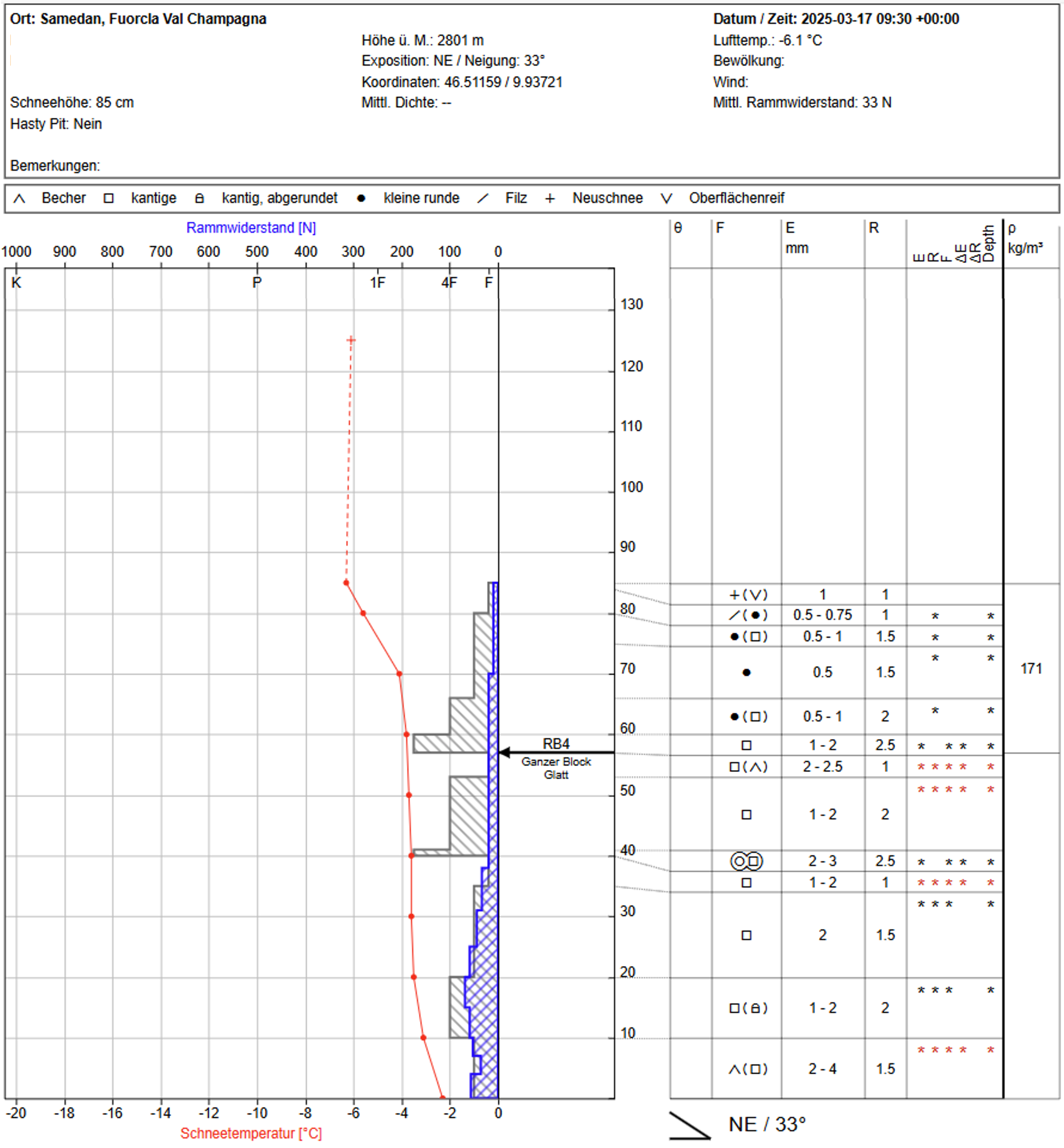Click the Depth column header
This screenshot has width=1064, height=1148.
(x=989, y=243)
